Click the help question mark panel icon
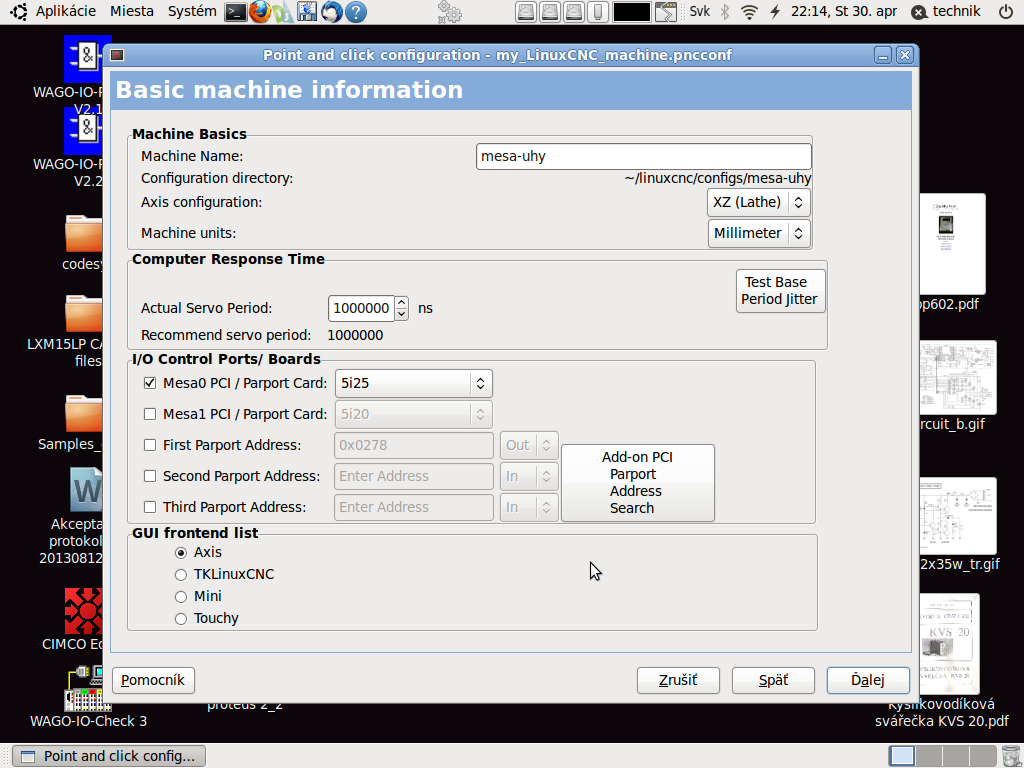Image resolution: width=1024 pixels, height=768 pixels. (x=355, y=12)
